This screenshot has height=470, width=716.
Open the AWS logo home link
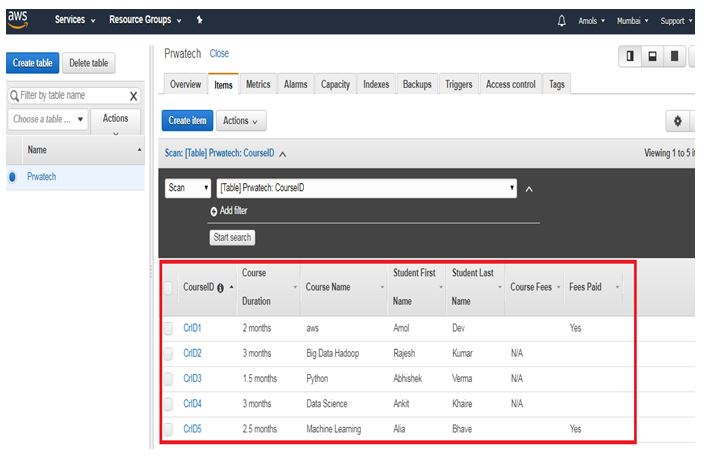pos(18,20)
